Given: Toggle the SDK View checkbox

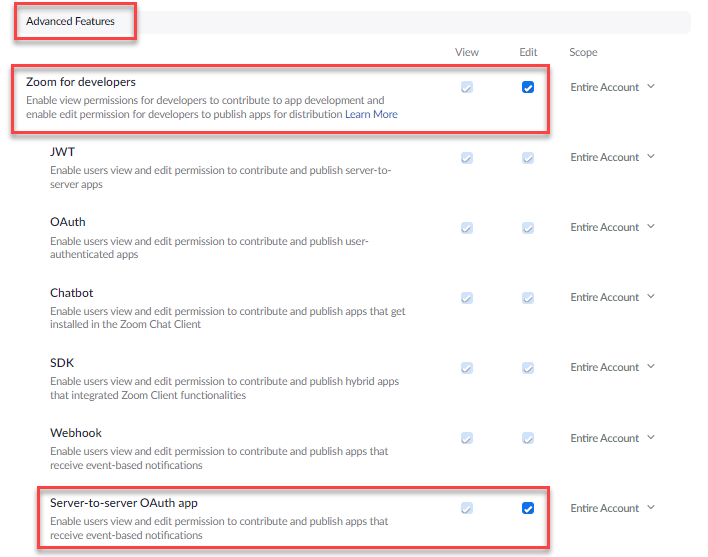Looking at the screenshot, I should coord(467,367).
